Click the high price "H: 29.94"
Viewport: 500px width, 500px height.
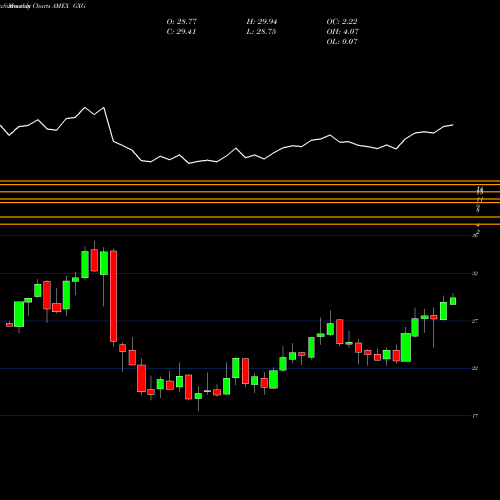(x=262, y=22)
